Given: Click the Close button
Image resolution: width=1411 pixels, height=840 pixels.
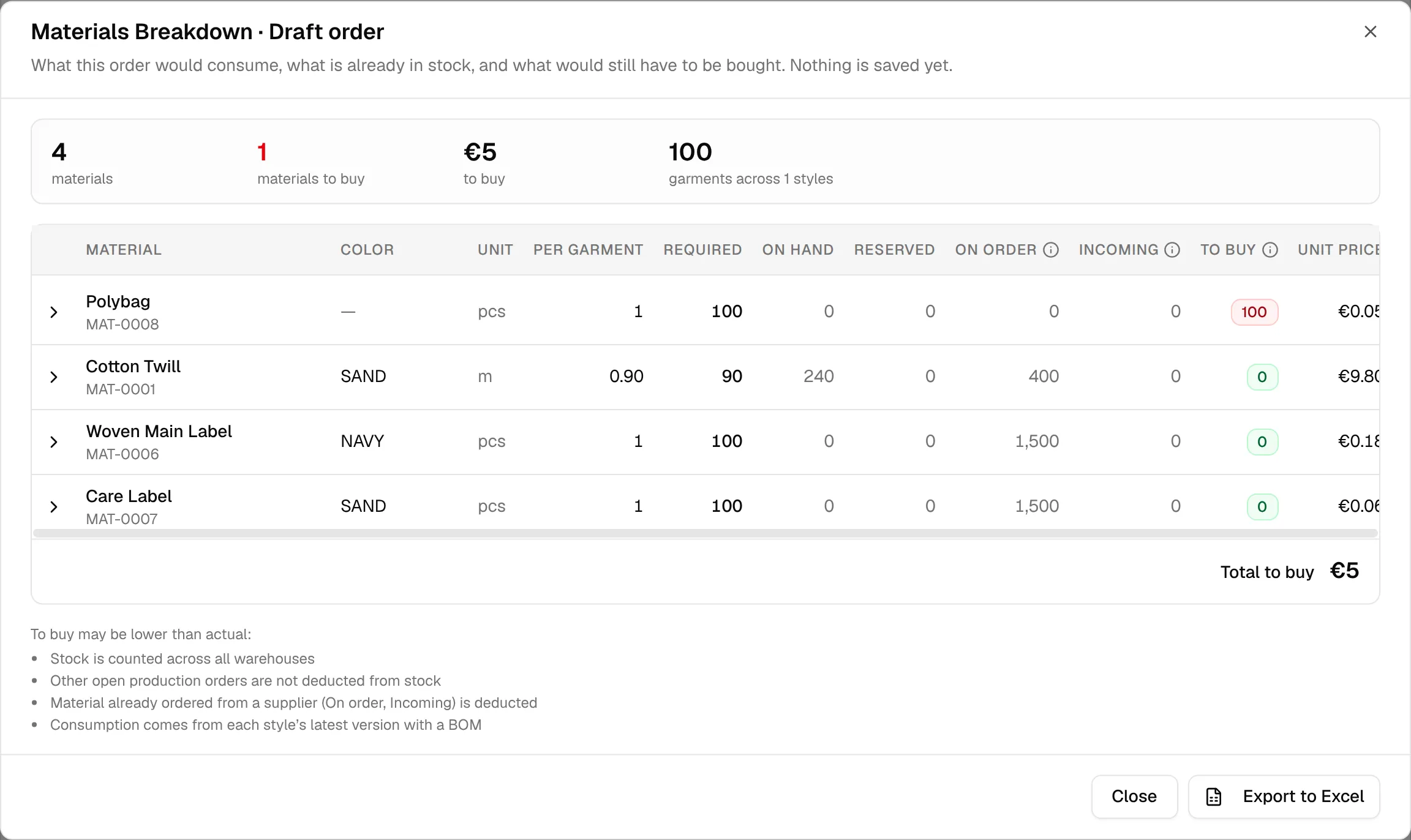Looking at the screenshot, I should click(1134, 797).
